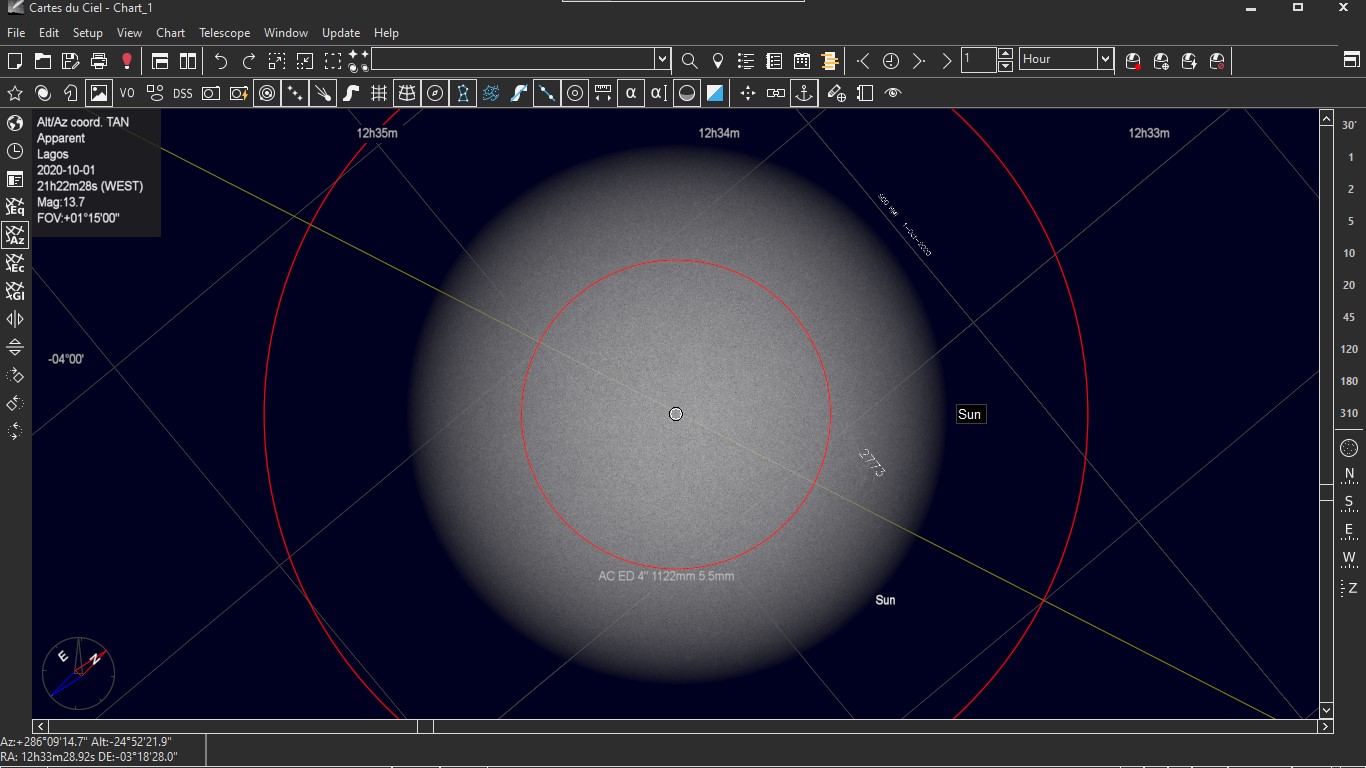The image size is (1366, 768).
Task: Toggle the ruler scale icon
Action: click(603, 93)
